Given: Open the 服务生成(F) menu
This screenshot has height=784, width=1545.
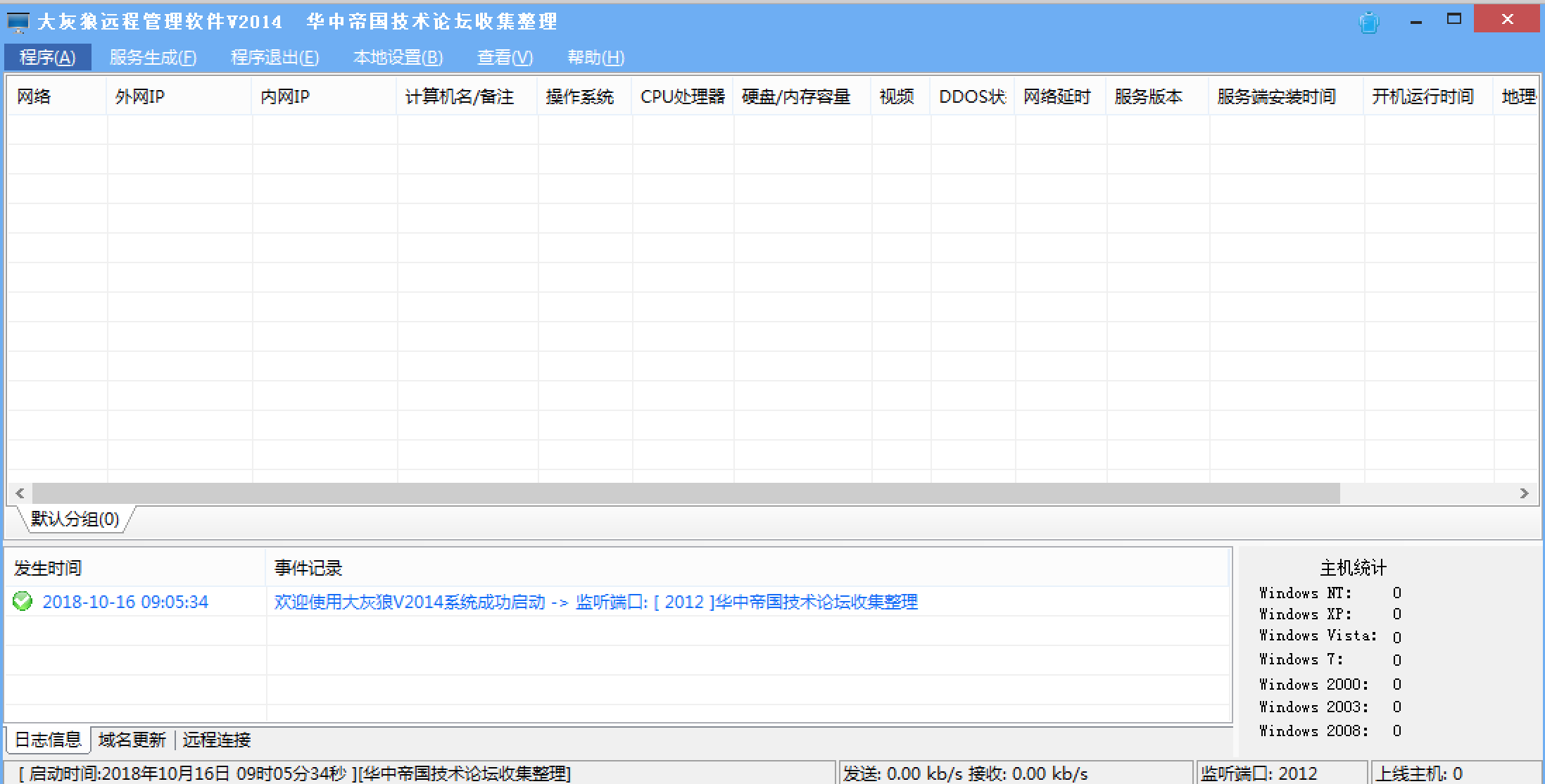Looking at the screenshot, I should pyautogui.click(x=153, y=57).
